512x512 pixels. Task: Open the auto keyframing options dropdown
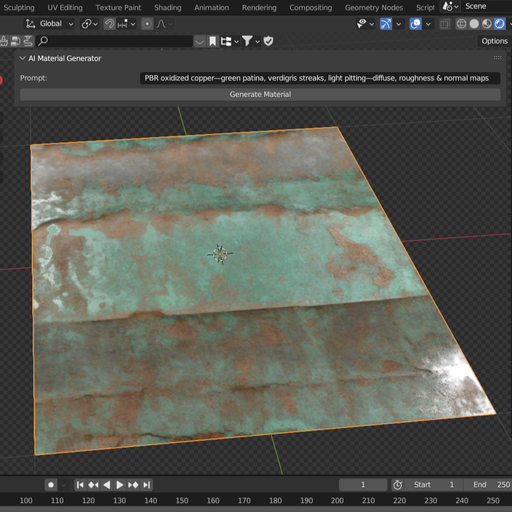pos(64,485)
